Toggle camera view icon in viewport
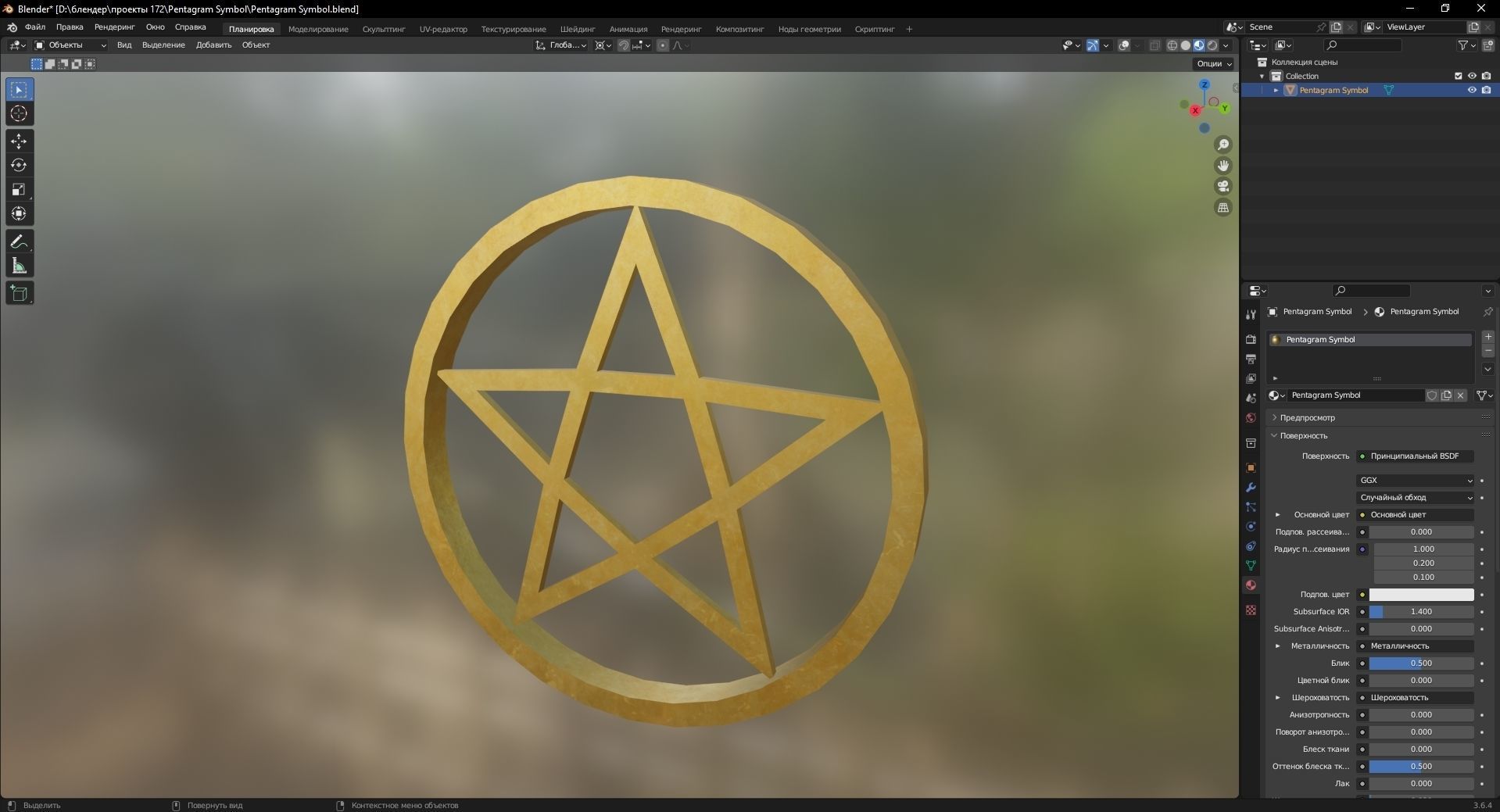Viewport: 1500px width, 812px height. coord(1223,186)
